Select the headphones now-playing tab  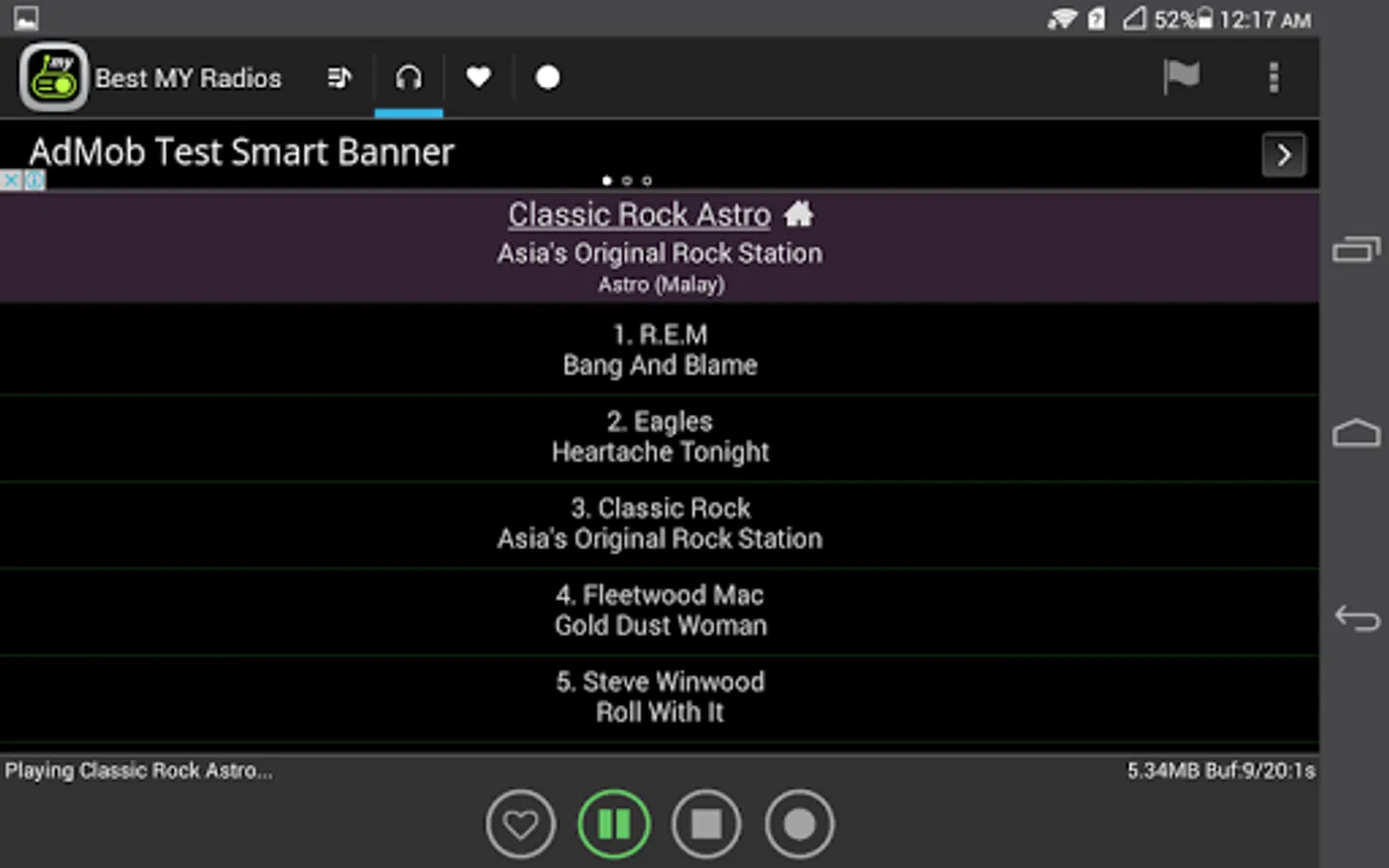pyautogui.click(x=409, y=77)
